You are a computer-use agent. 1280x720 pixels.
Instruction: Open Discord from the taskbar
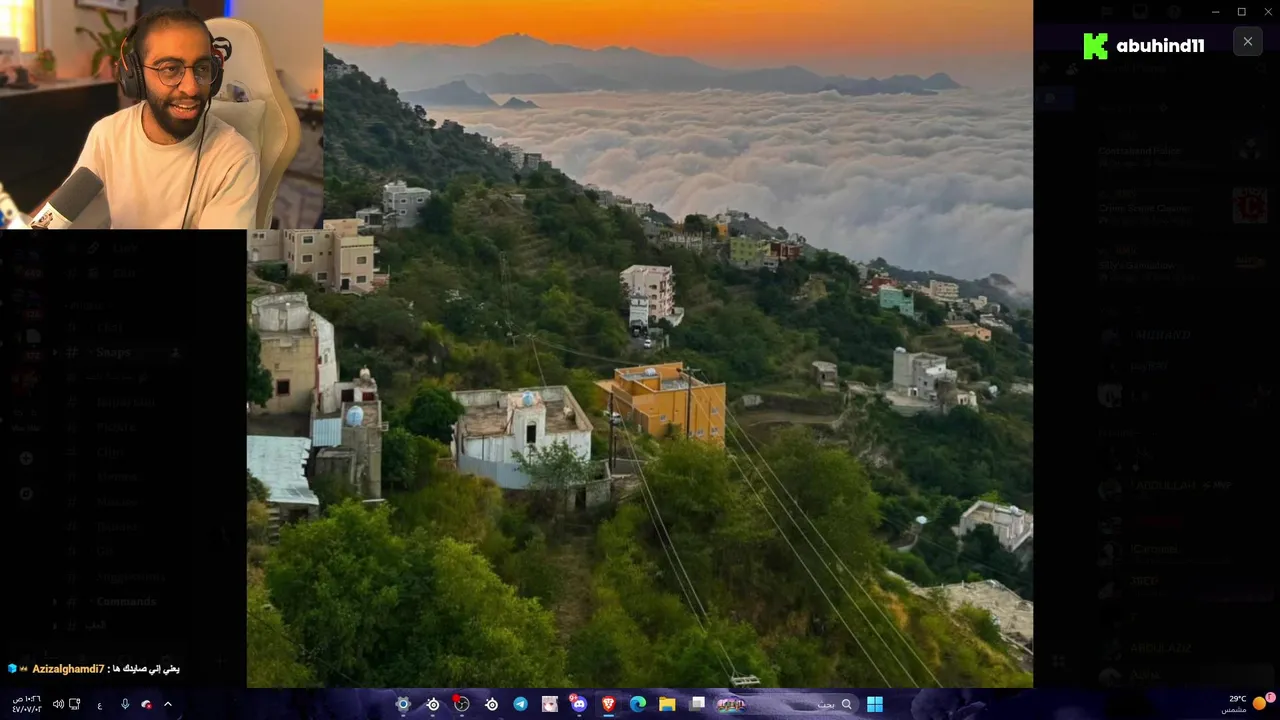tap(579, 704)
